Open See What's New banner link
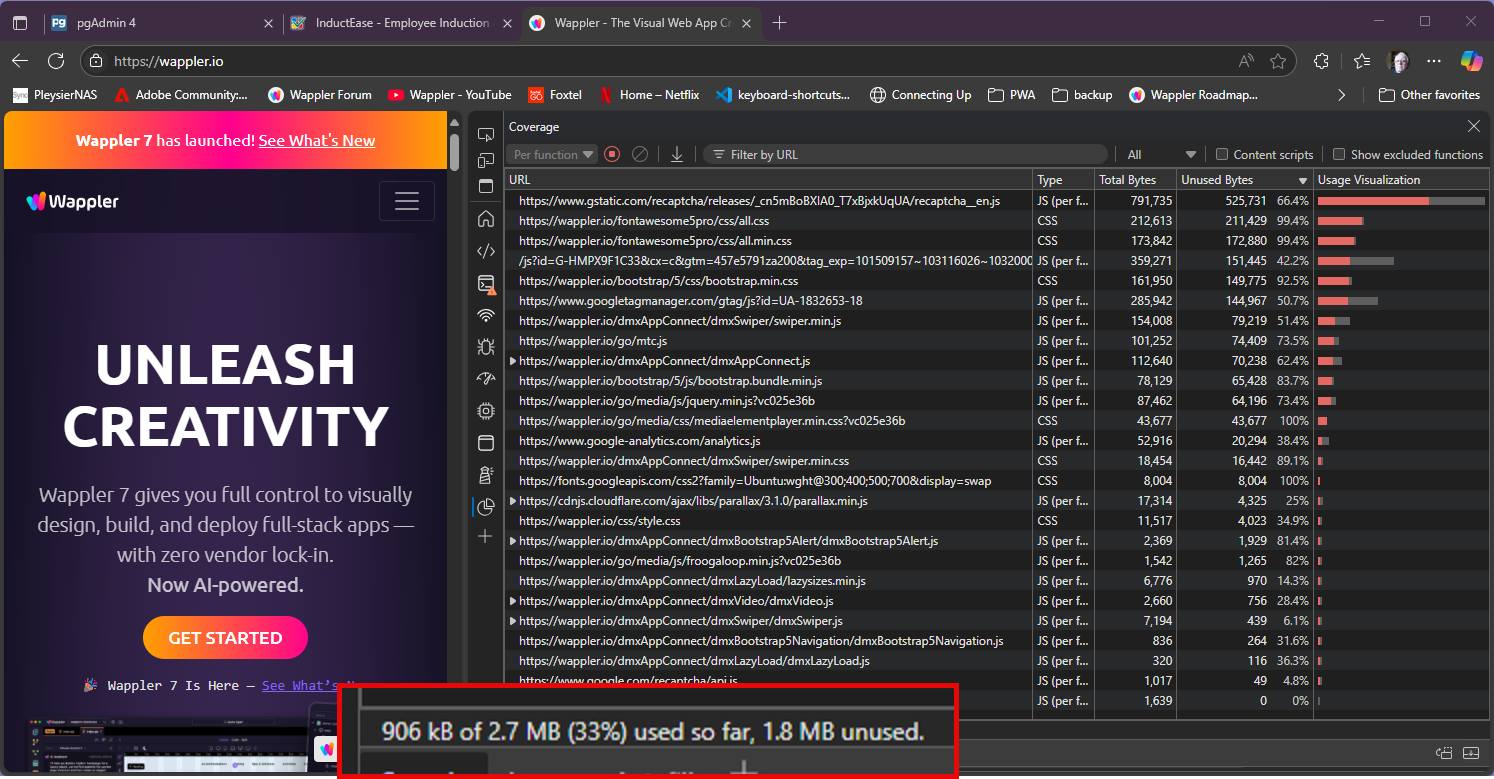 [x=317, y=141]
